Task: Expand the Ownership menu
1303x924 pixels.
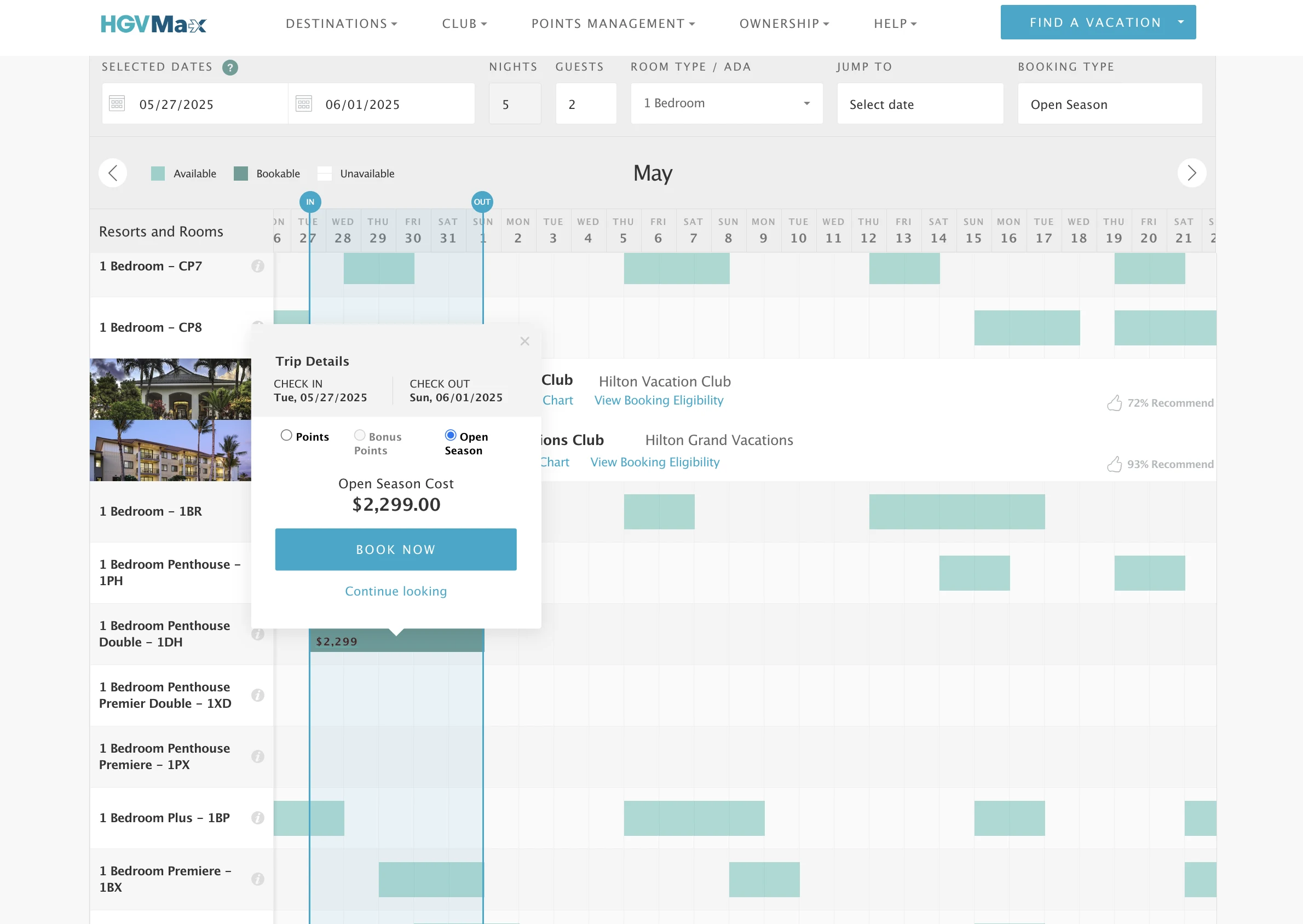Action: pos(784,24)
